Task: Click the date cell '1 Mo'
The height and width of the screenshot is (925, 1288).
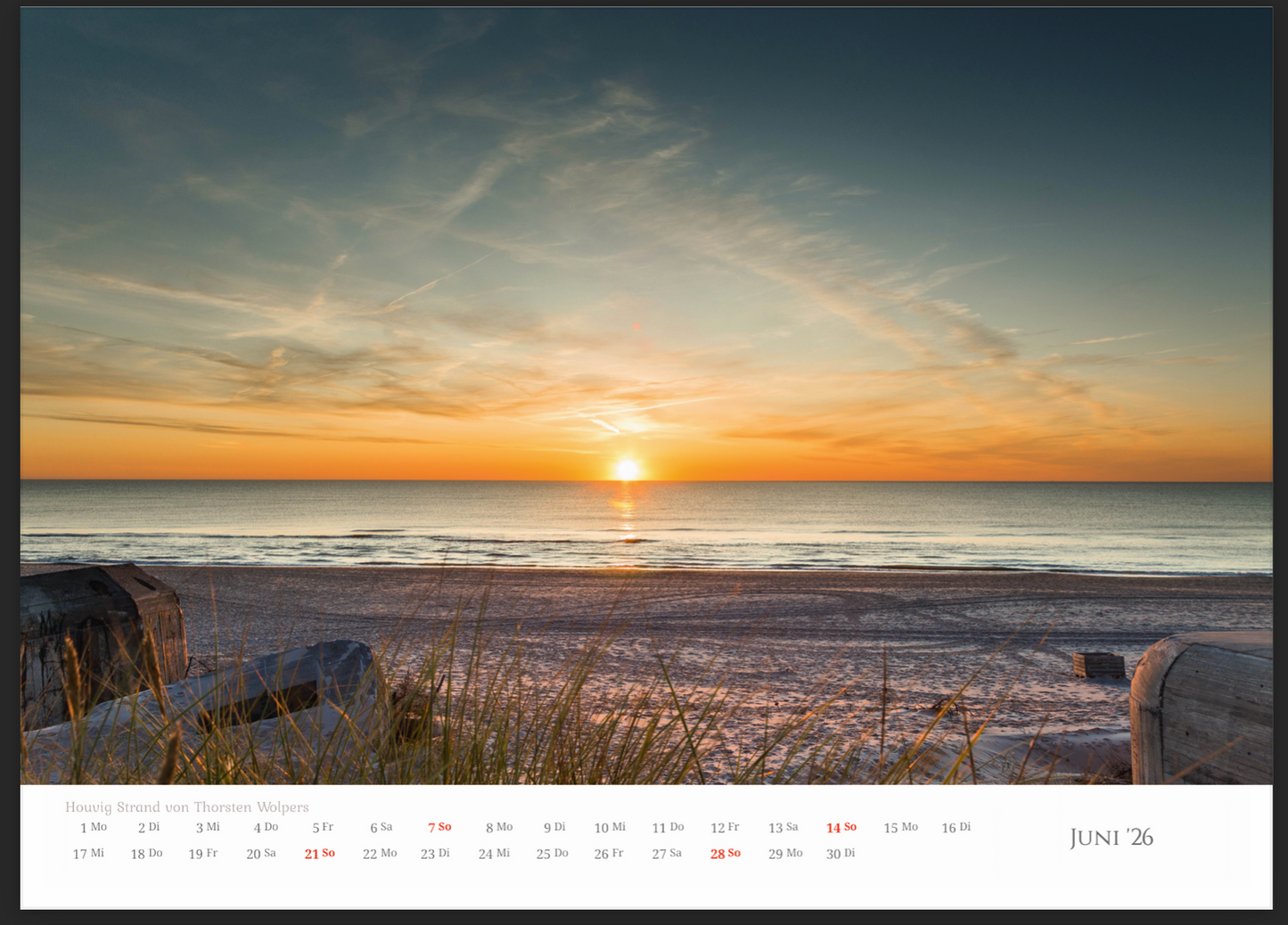Action: [93, 828]
